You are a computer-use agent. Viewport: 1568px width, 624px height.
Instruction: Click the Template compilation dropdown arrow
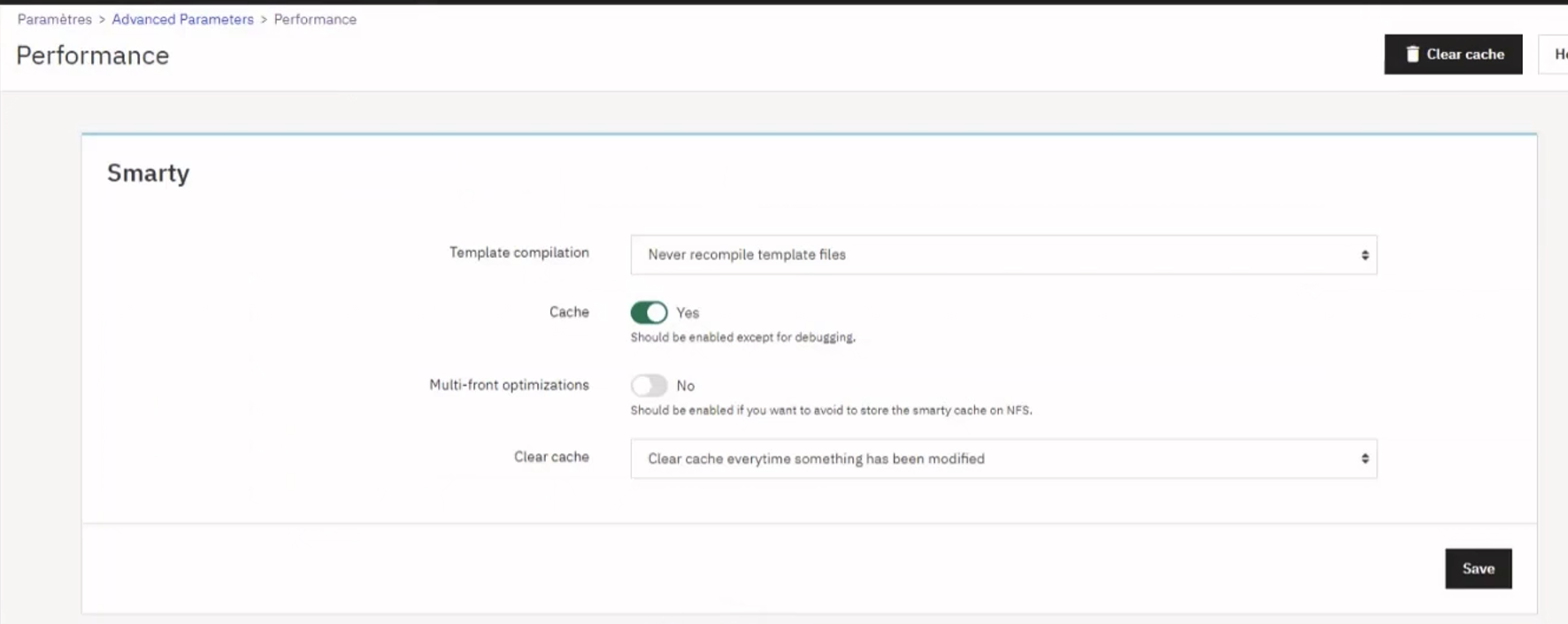[1364, 255]
